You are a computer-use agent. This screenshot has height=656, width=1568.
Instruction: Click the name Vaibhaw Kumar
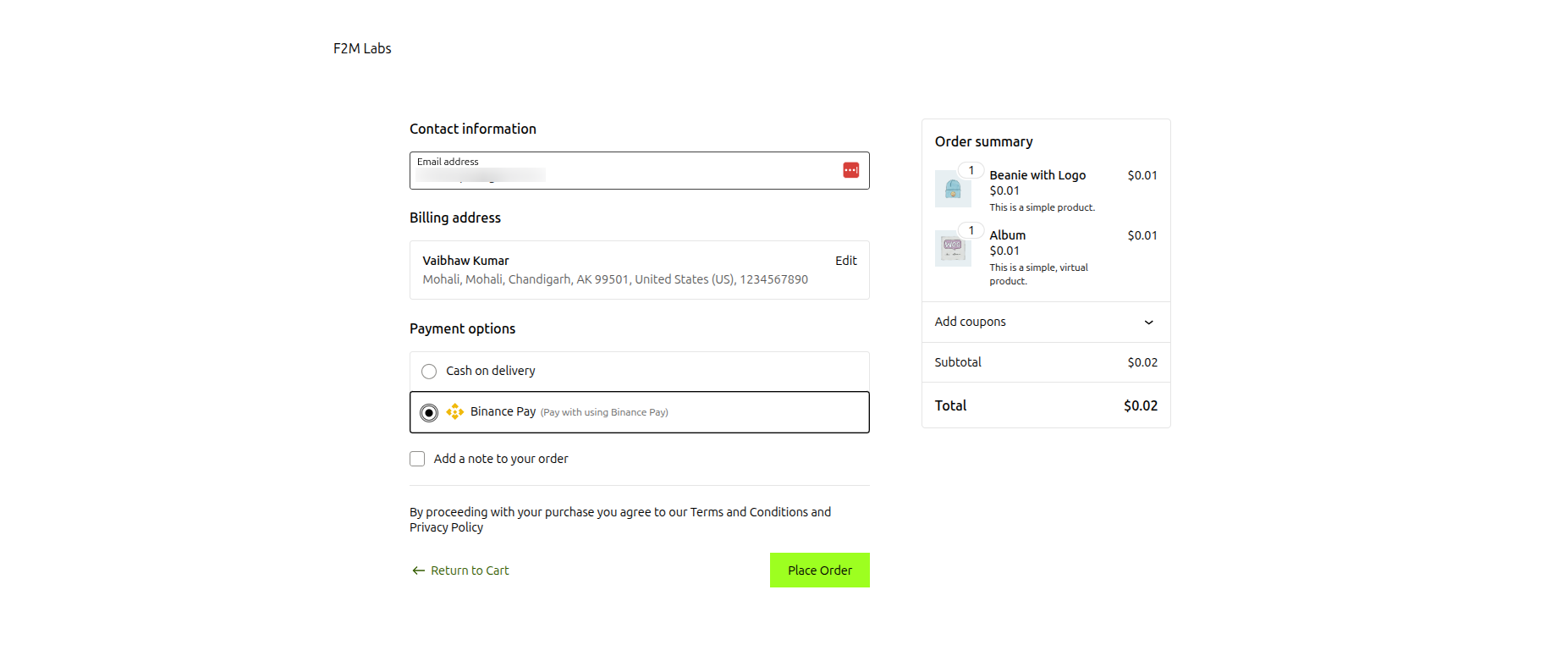[466, 261]
